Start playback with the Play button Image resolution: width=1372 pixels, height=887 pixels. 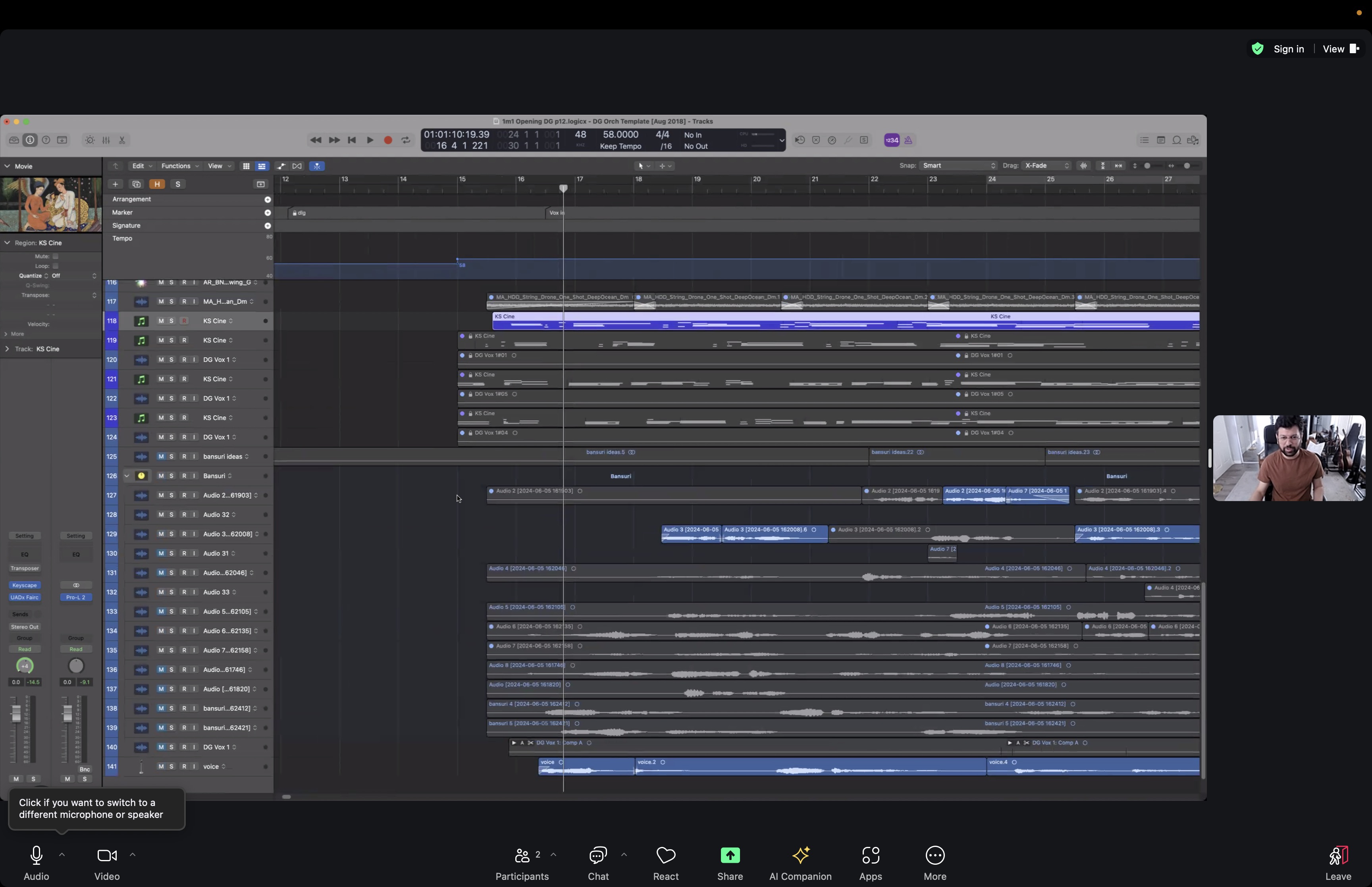point(370,140)
